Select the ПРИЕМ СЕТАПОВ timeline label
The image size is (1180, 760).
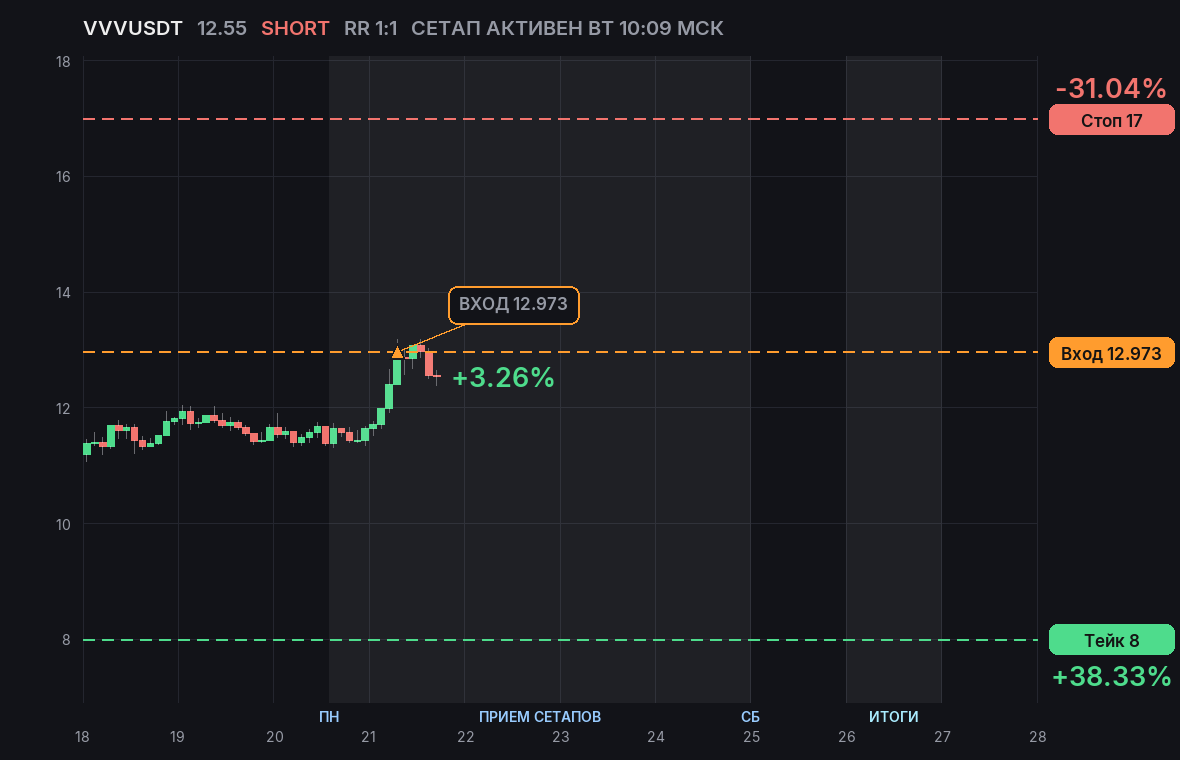pos(540,716)
